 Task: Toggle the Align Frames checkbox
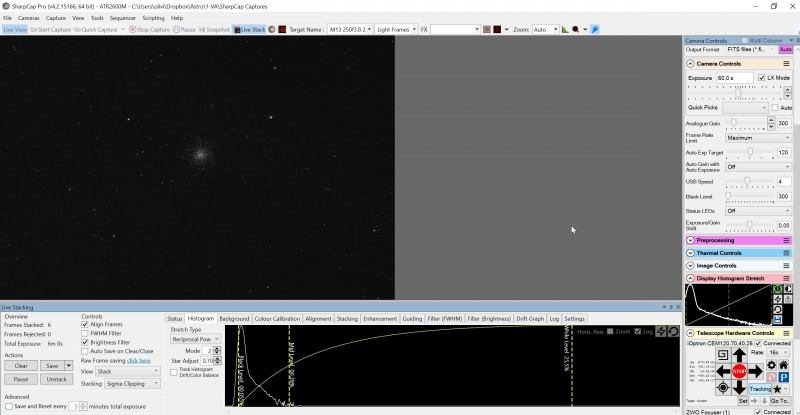coord(85,324)
